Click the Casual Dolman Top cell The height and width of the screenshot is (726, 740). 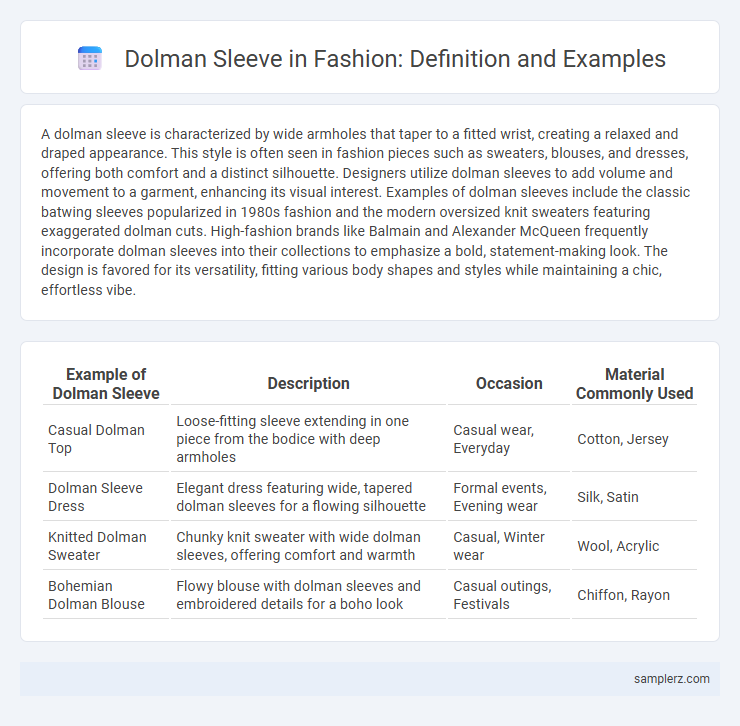point(106,439)
